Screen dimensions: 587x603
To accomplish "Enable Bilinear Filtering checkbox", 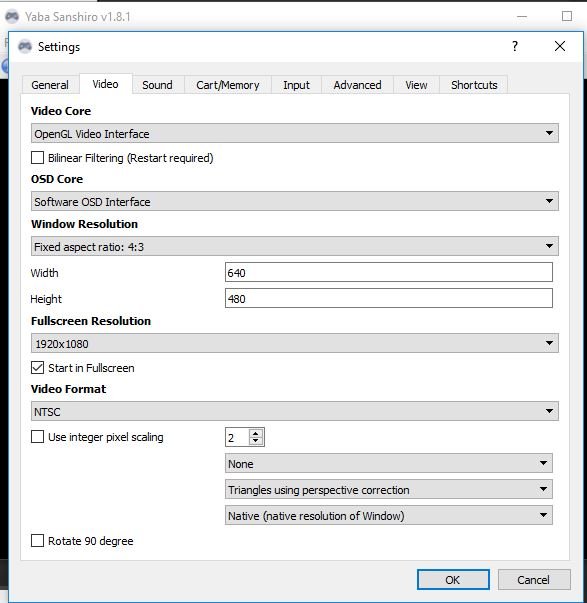I will 37,158.
